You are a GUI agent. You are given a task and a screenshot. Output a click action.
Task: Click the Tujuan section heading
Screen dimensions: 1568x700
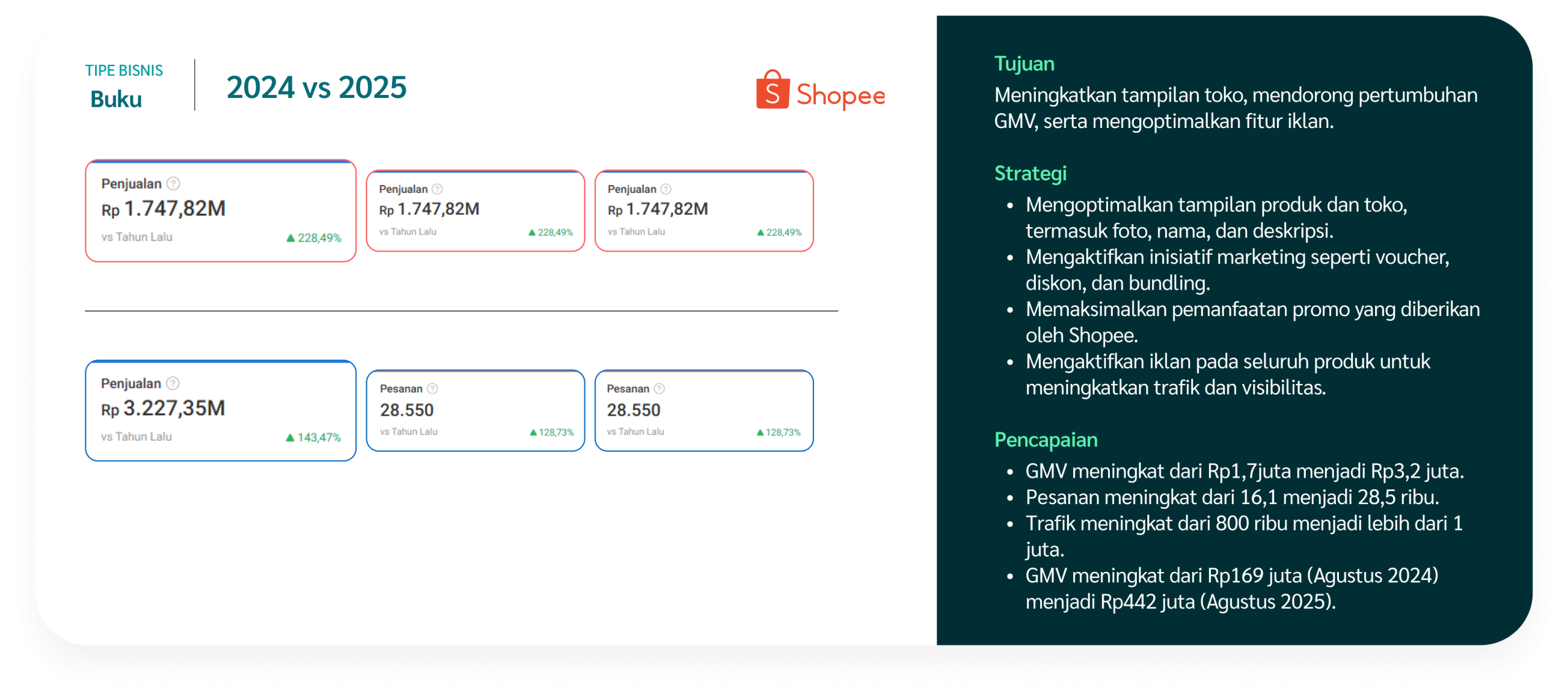[x=1024, y=64]
